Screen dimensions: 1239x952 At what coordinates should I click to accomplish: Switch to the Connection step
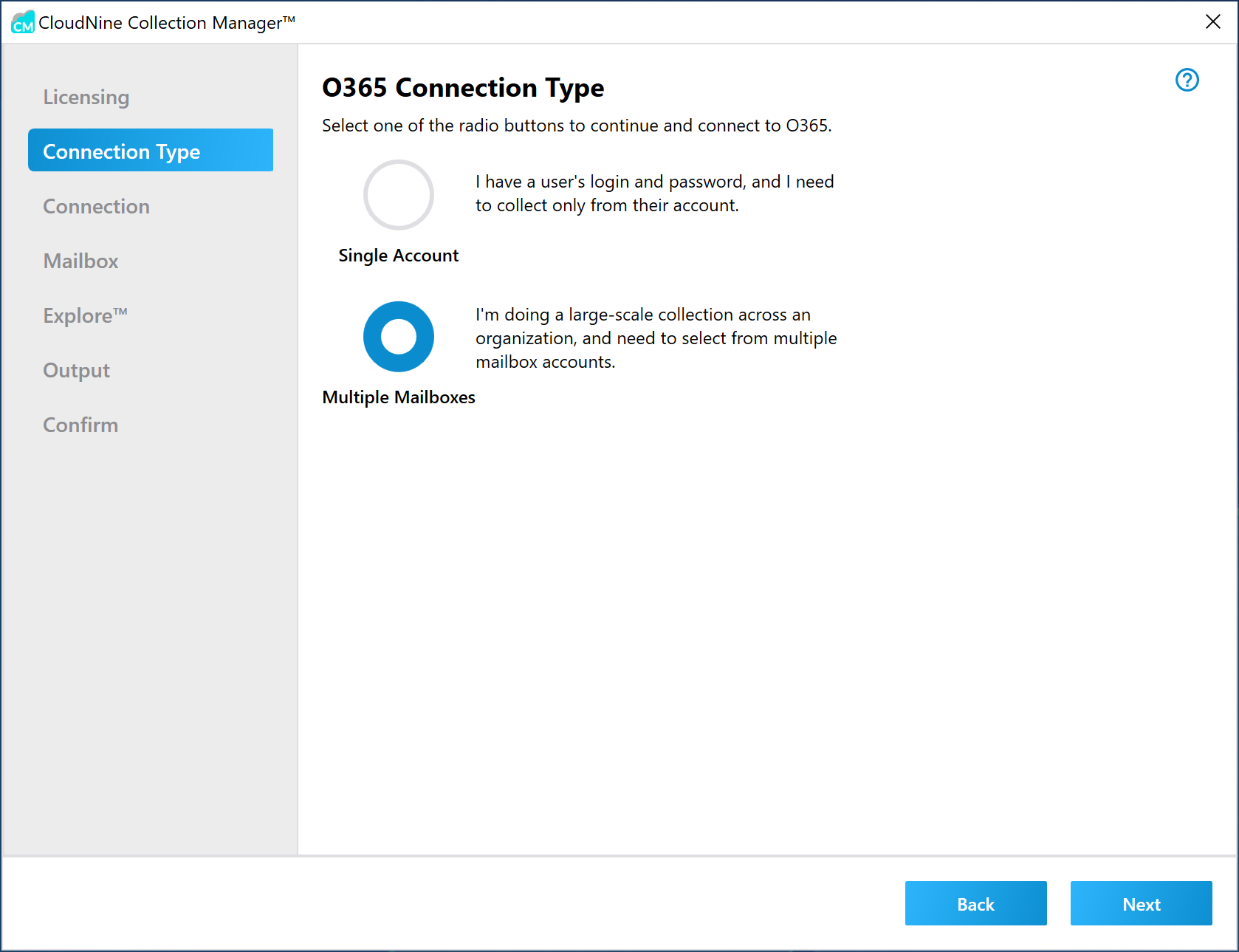tap(97, 206)
